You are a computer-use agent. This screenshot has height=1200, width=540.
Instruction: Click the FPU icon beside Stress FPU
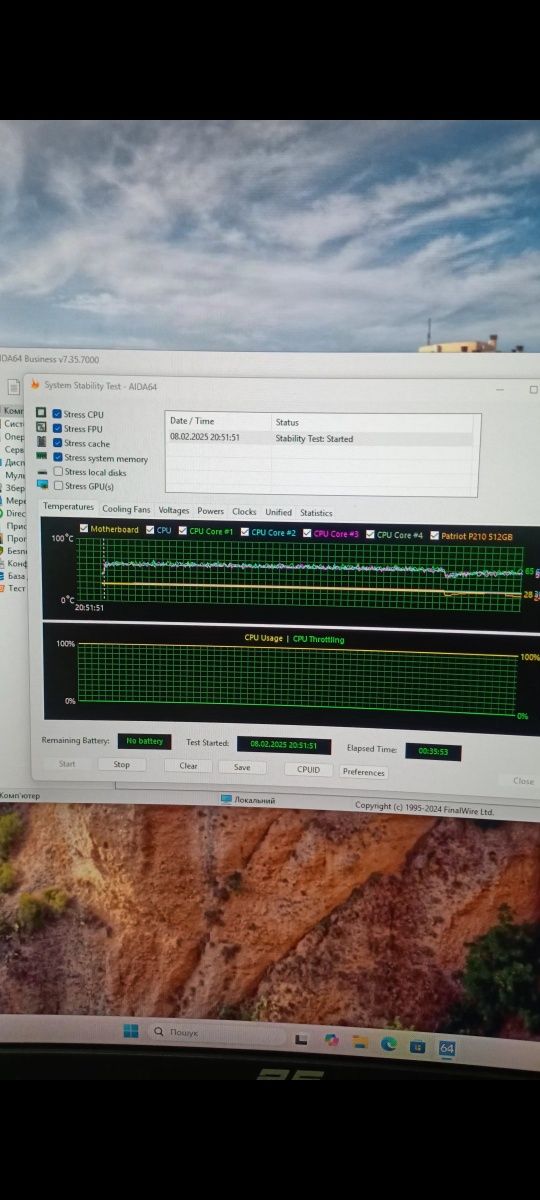coord(42,427)
